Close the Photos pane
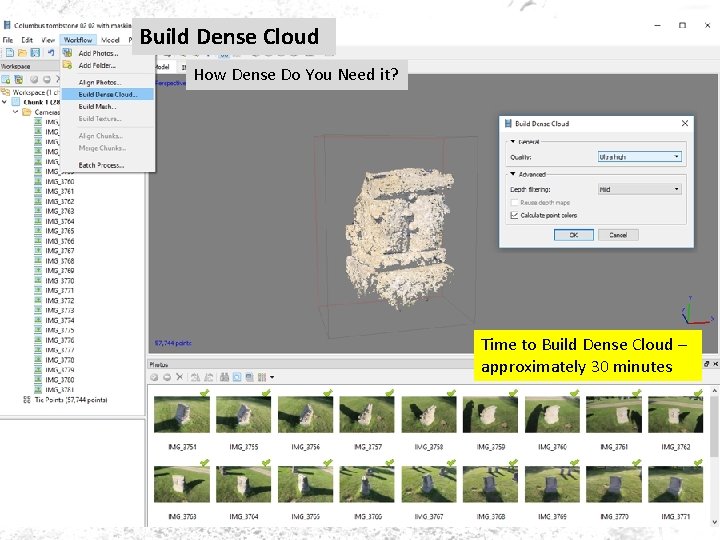Viewport: 720px width, 540px height. point(715,364)
